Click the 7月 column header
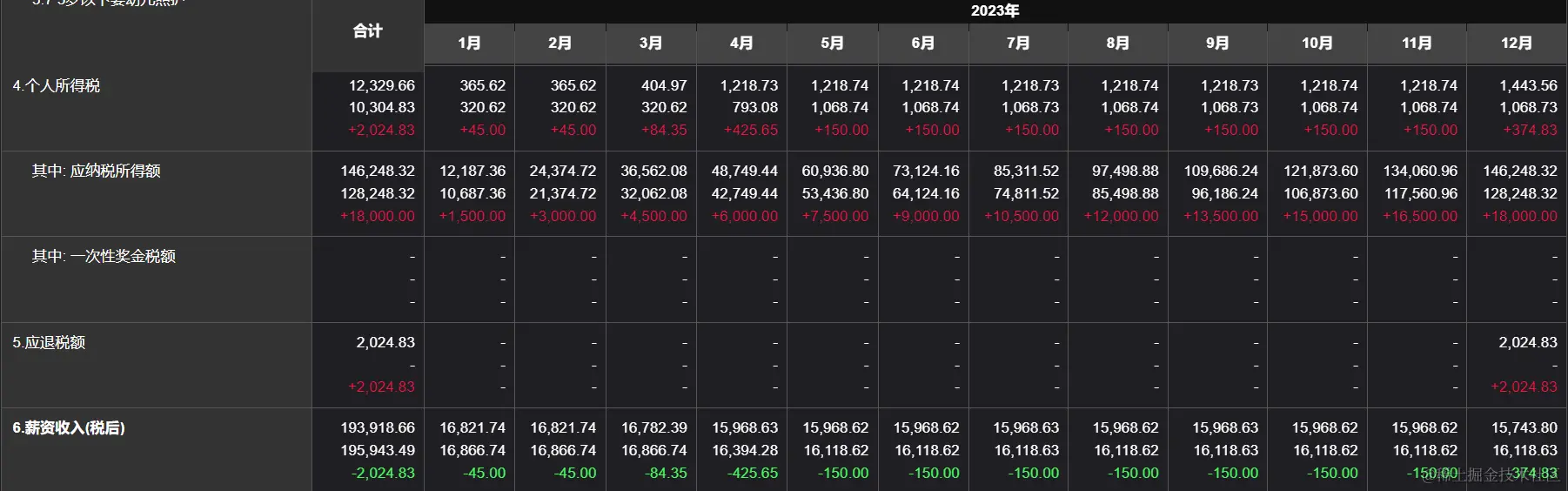The image size is (1568, 491). point(1018,44)
